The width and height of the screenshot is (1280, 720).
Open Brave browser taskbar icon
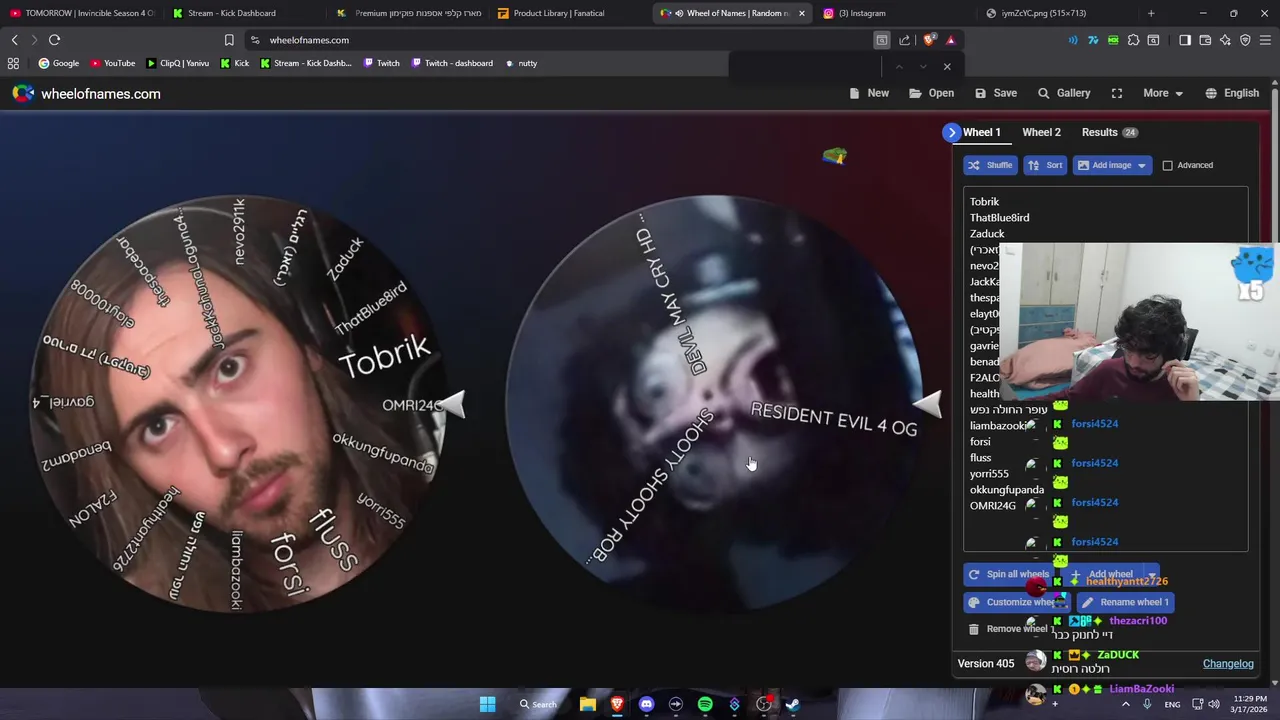(x=617, y=704)
